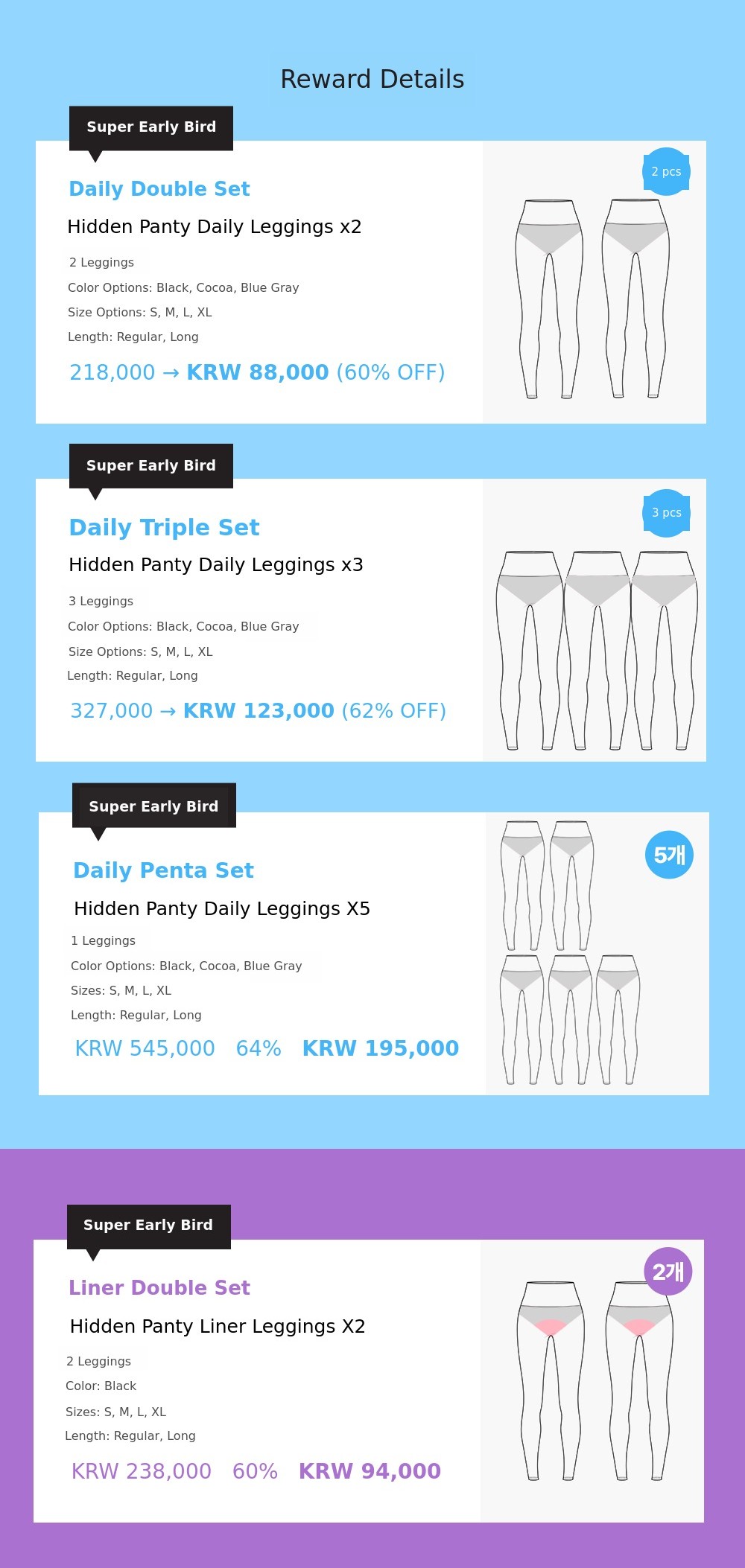Open the Daily Triple Set leggings image
Image resolution: width=745 pixels, height=1568 pixels.
click(596, 648)
